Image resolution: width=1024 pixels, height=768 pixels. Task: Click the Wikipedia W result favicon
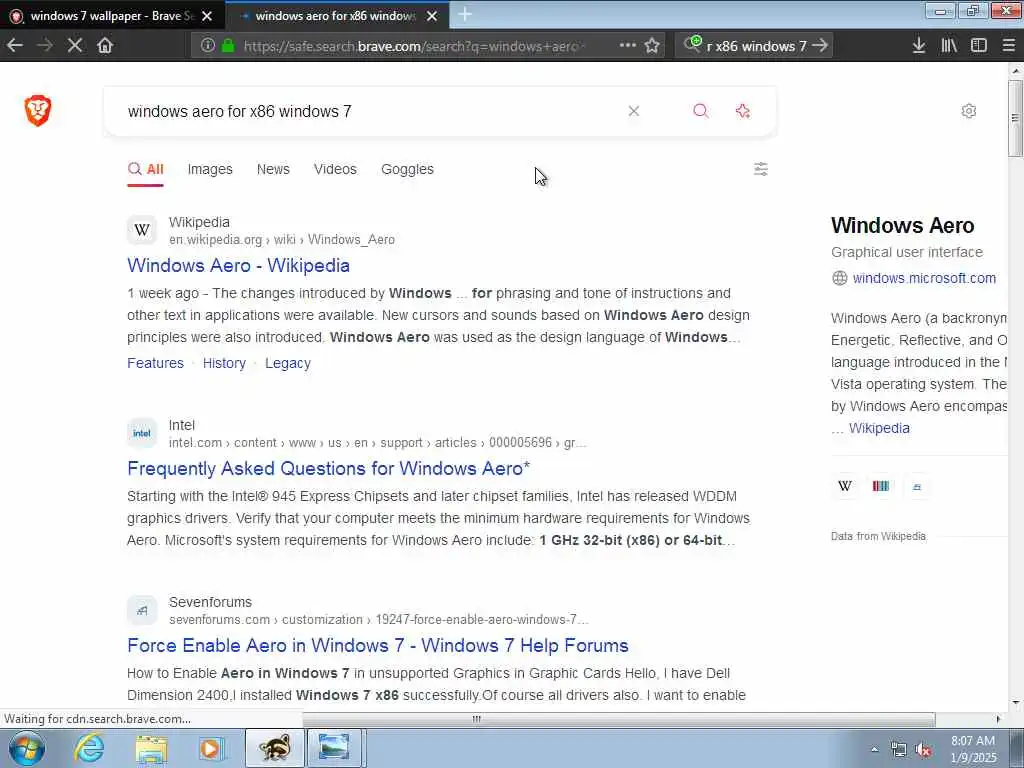pos(142,230)
